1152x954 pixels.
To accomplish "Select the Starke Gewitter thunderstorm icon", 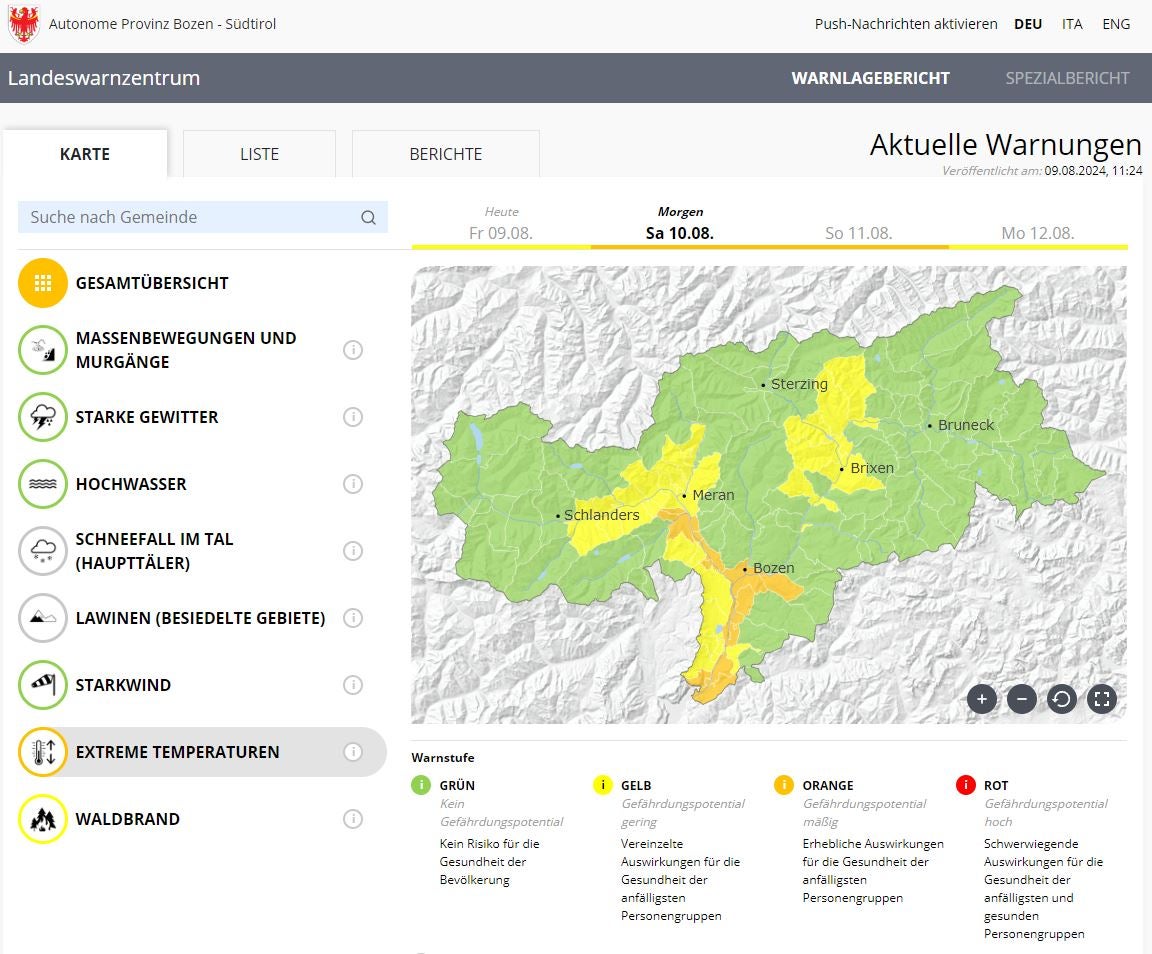I will pos(43,417).
